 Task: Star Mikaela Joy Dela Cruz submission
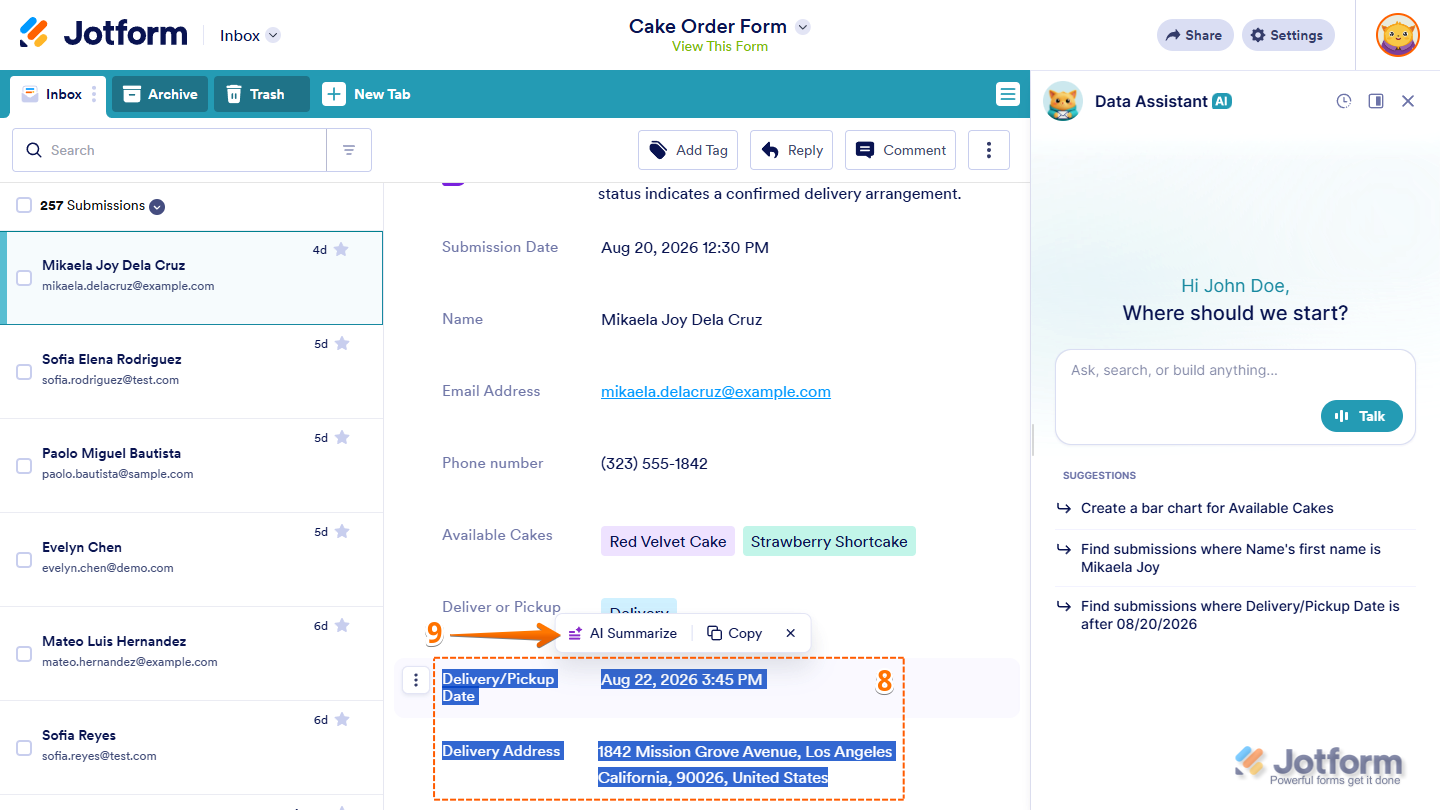click(341, 249)
